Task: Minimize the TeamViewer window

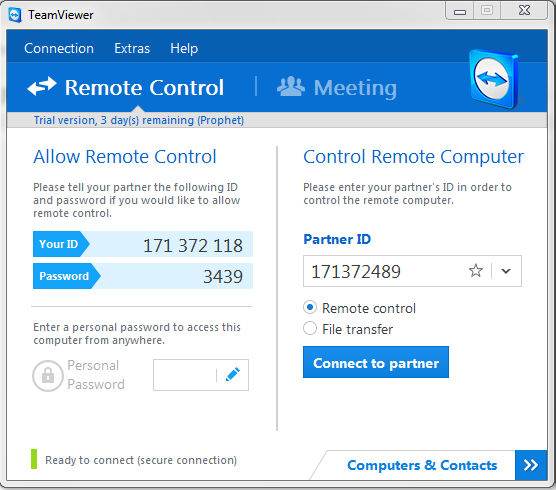Action: click(x=460, y=11)
